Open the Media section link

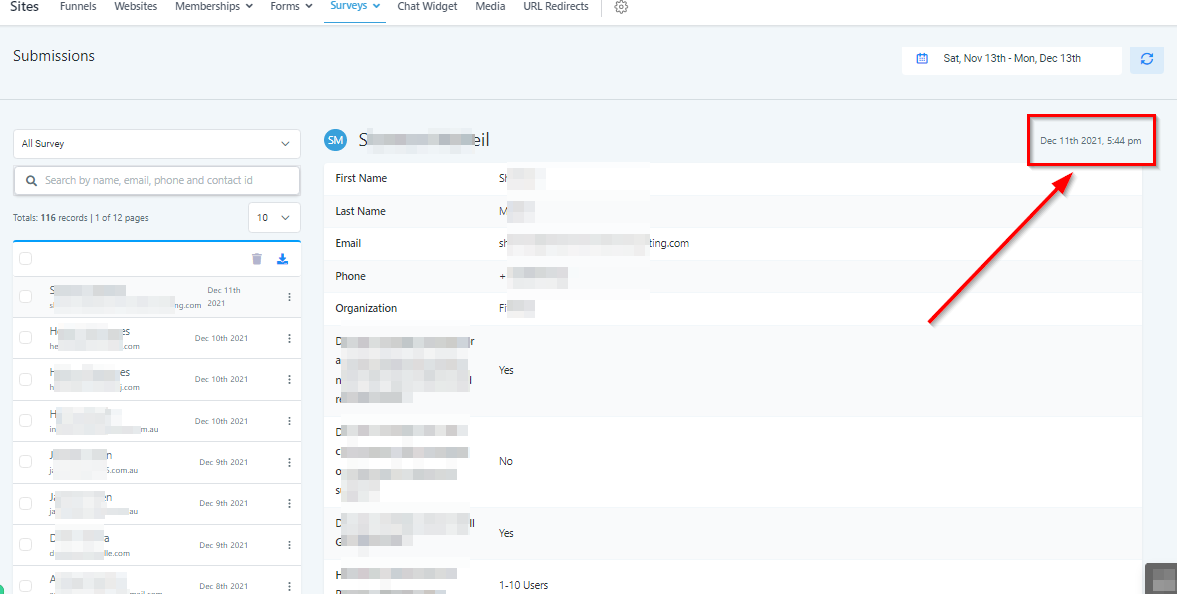click(x=490, y=7)
